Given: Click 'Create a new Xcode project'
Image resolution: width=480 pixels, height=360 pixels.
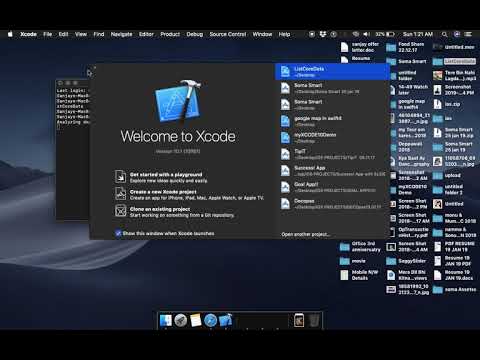Looking at the screenshot, I should [163, 192].
